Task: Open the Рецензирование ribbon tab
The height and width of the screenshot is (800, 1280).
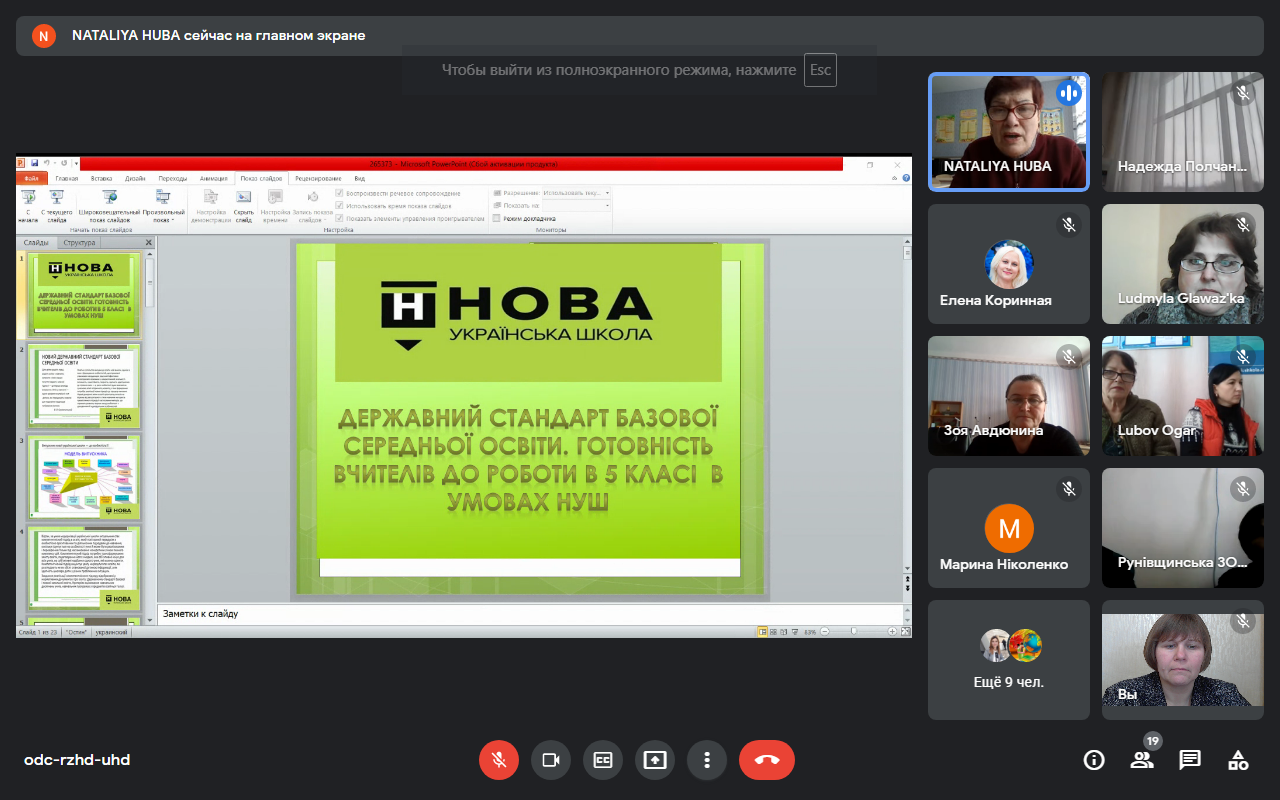Action: 318,178
